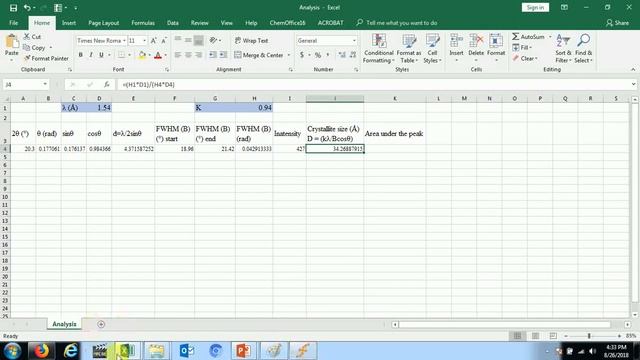Open Format as Table gallery
Image resolution: width=640 pixels, height=360 pixels.
(x=409, y=48)
